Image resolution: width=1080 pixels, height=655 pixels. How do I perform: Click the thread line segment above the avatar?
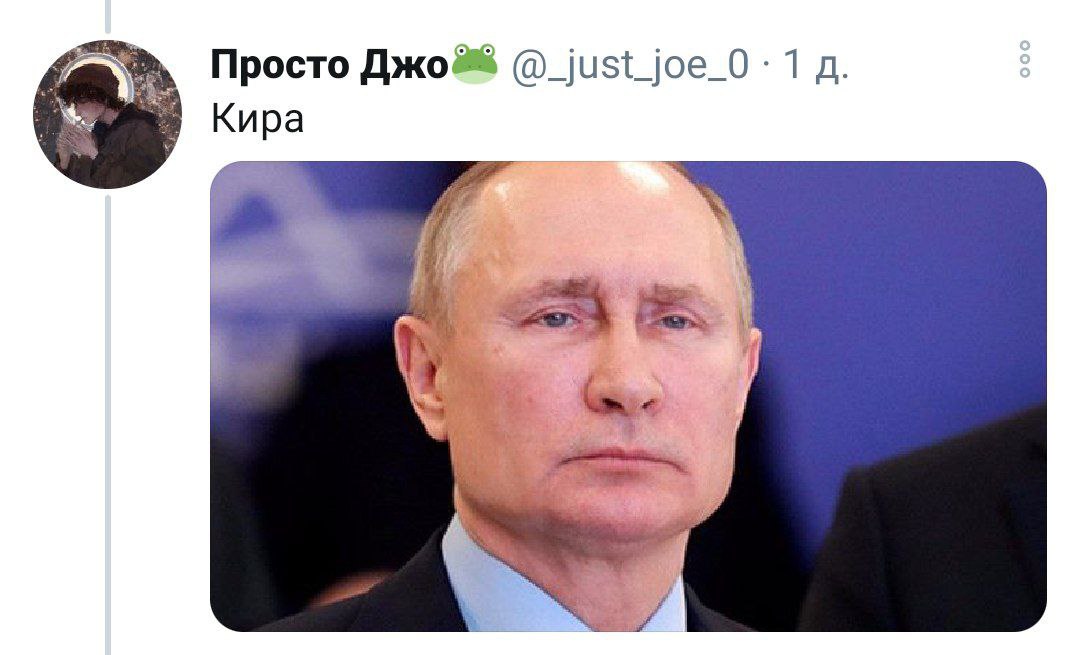click(x=107, y=17)
